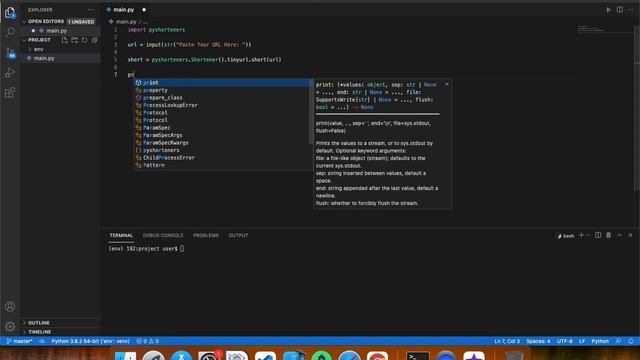Switch to the PROBLEMS tab
640x360 pixels.
point(206,236)
